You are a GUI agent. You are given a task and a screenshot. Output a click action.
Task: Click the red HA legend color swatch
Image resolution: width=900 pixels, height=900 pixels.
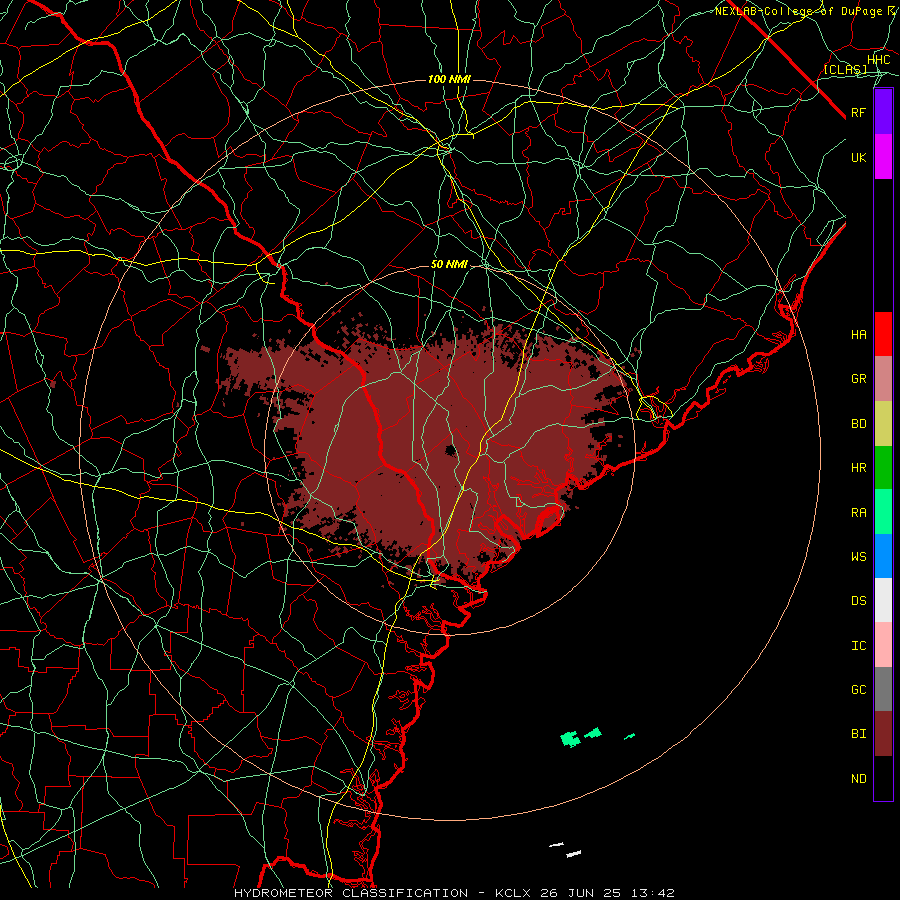pos(883,334)
